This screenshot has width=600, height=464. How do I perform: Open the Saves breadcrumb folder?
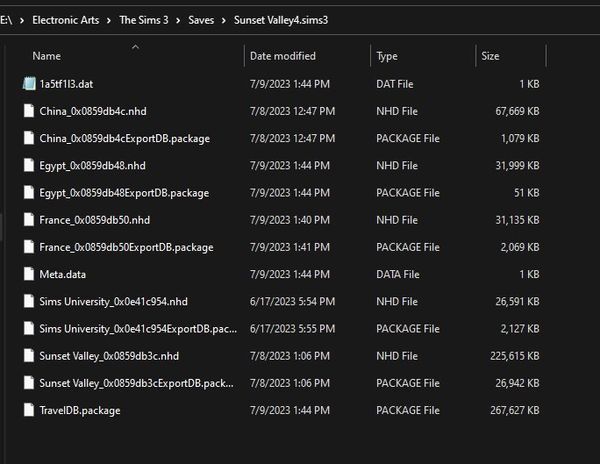[201, 20]
